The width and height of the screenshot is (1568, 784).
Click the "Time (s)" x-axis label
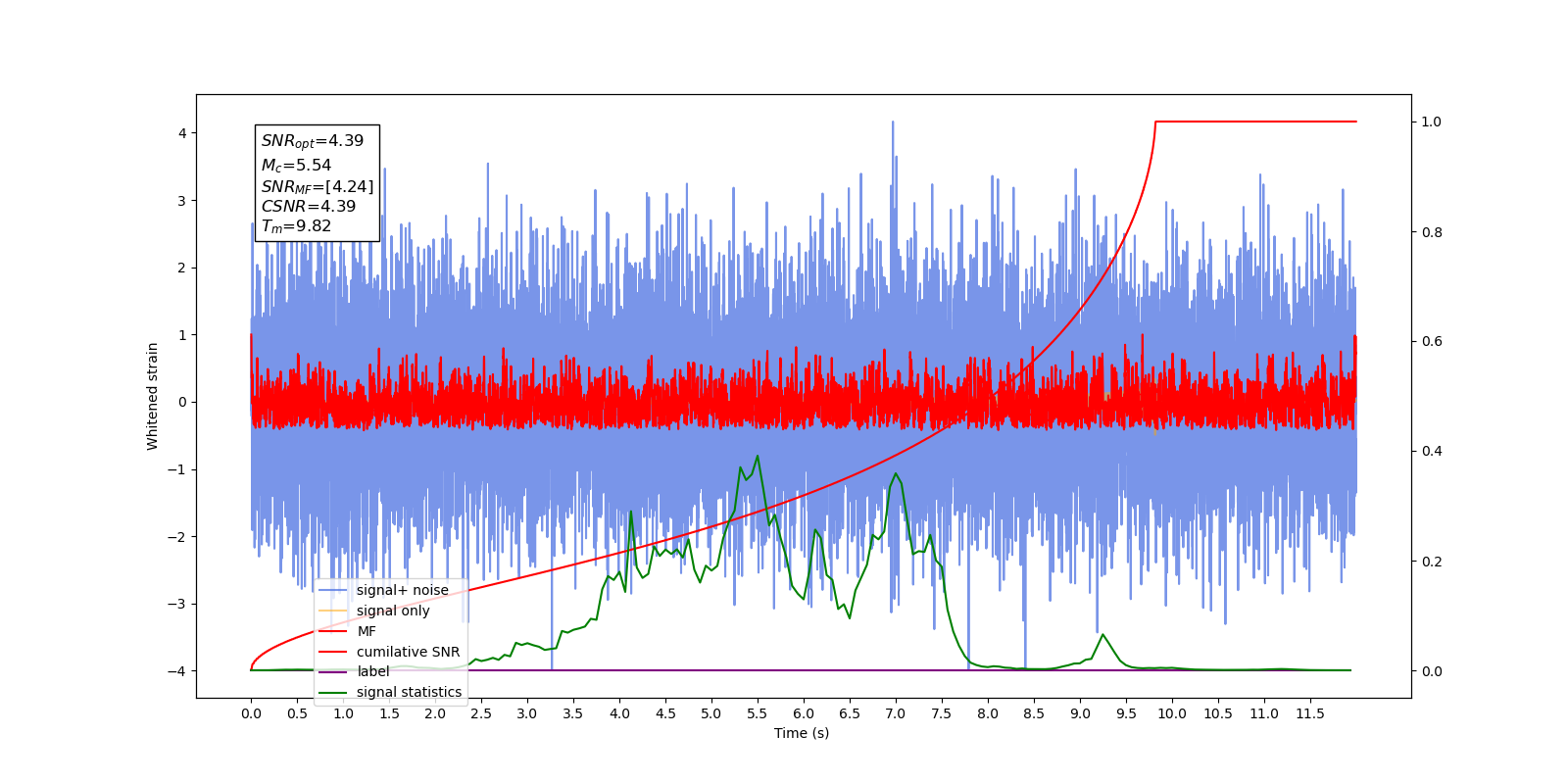(802, 733)
